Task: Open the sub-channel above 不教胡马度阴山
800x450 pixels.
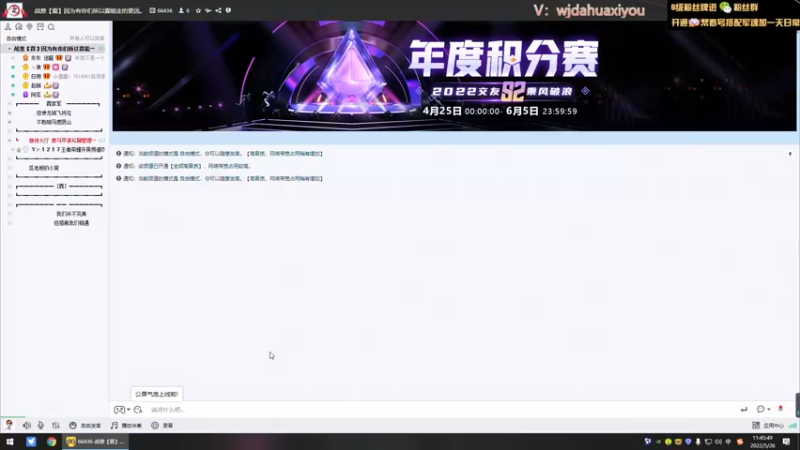Action: 54,113
